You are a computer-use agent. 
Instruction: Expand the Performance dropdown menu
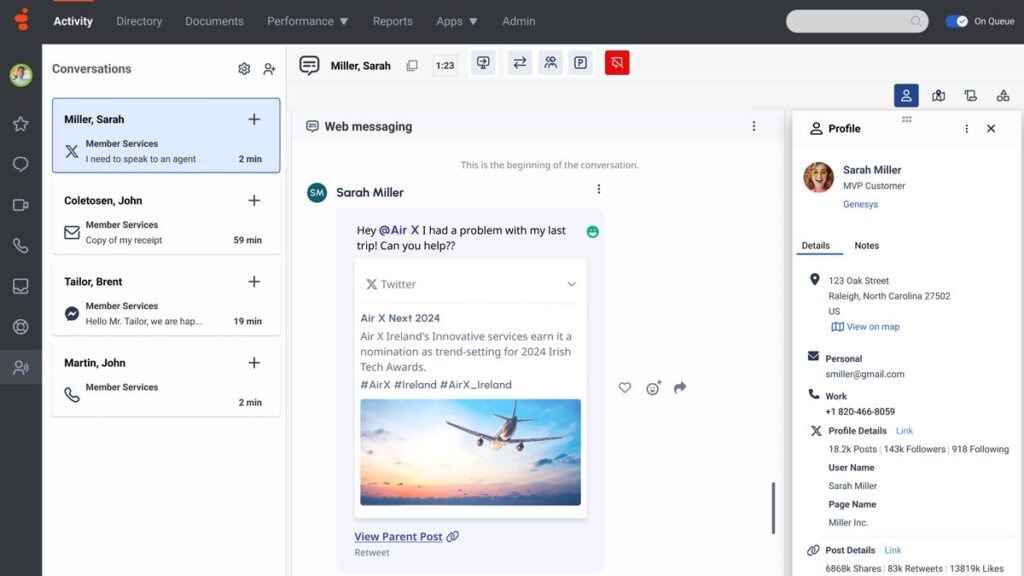[x=307, y=21]
